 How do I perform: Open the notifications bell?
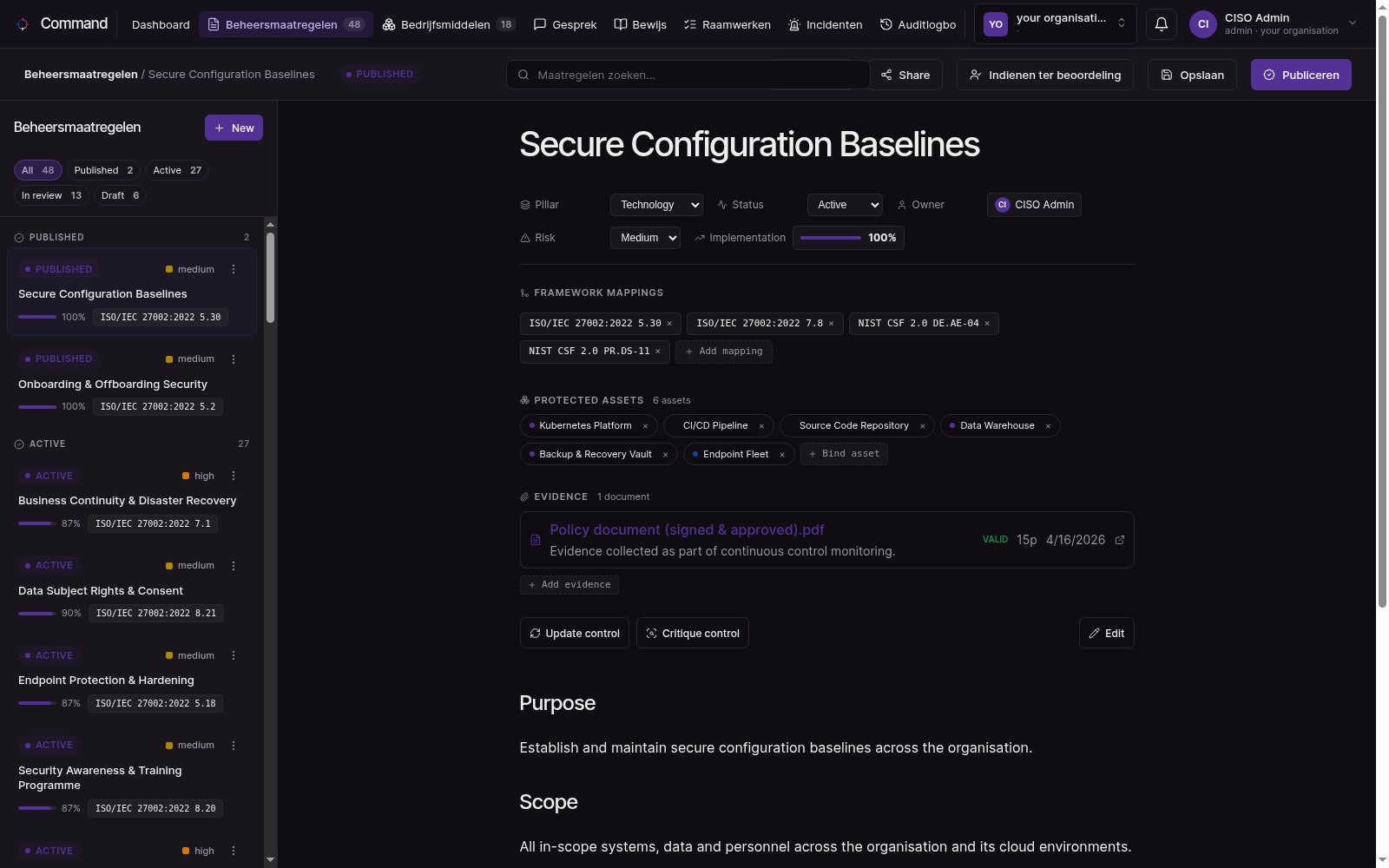[1162, 24]
